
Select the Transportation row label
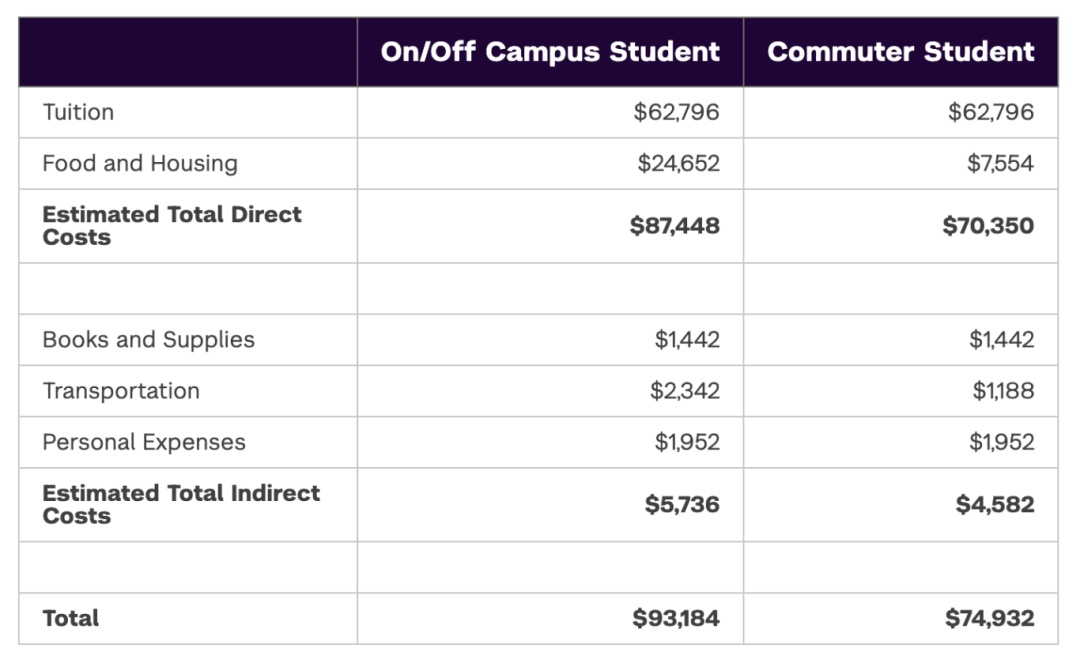(121, 391)
